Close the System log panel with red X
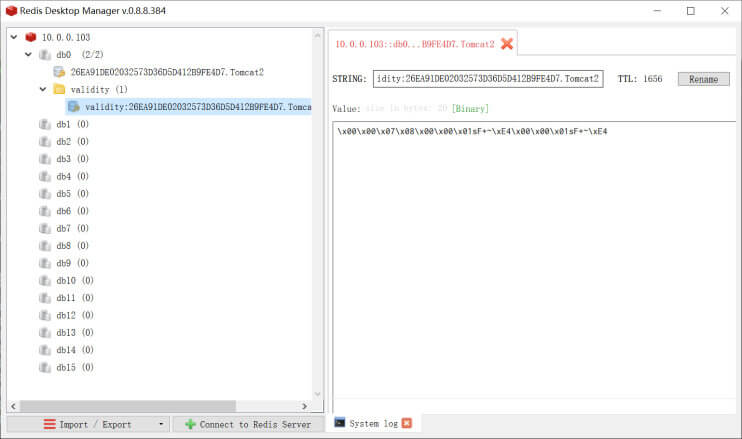742x439 pixels. pyautogui.click(x=406, y=423)
